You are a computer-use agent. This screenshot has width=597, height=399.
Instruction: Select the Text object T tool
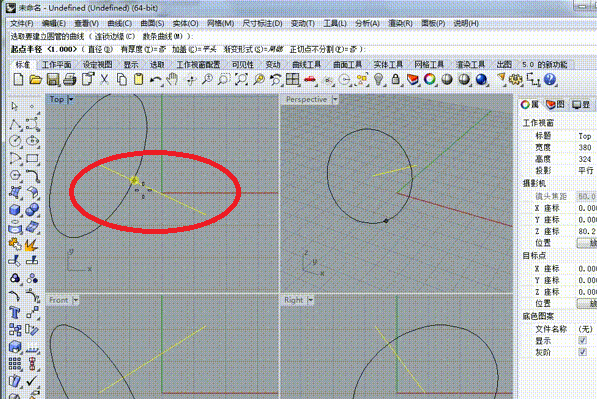click(15, 313)
